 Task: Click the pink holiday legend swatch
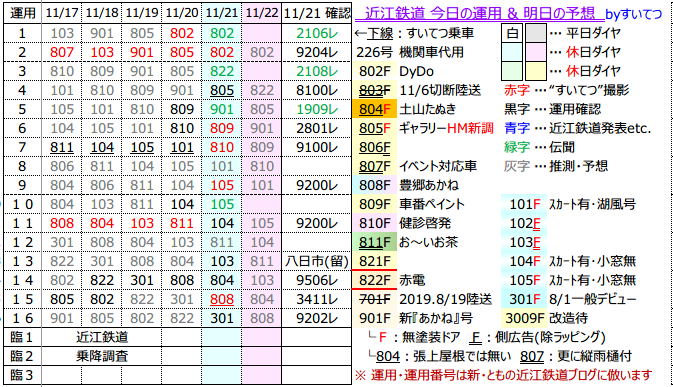[x=536, y=52]
